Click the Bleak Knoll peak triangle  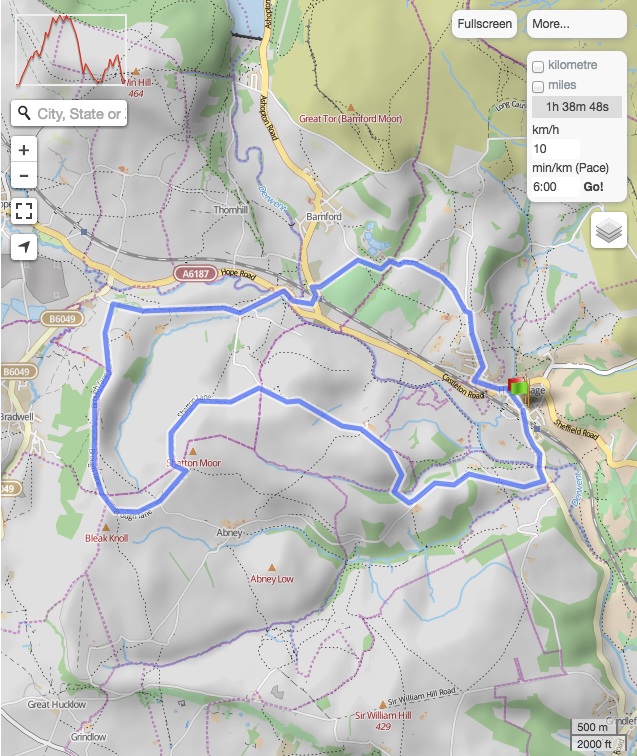click(x=106, y=526)
